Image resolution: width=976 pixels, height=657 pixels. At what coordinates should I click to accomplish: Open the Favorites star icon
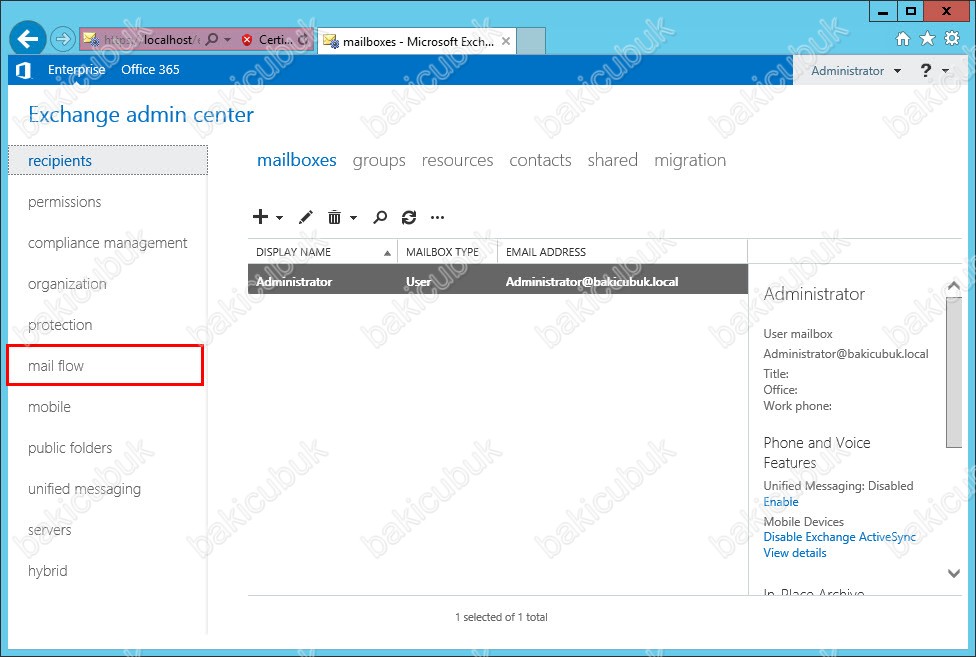927,39
